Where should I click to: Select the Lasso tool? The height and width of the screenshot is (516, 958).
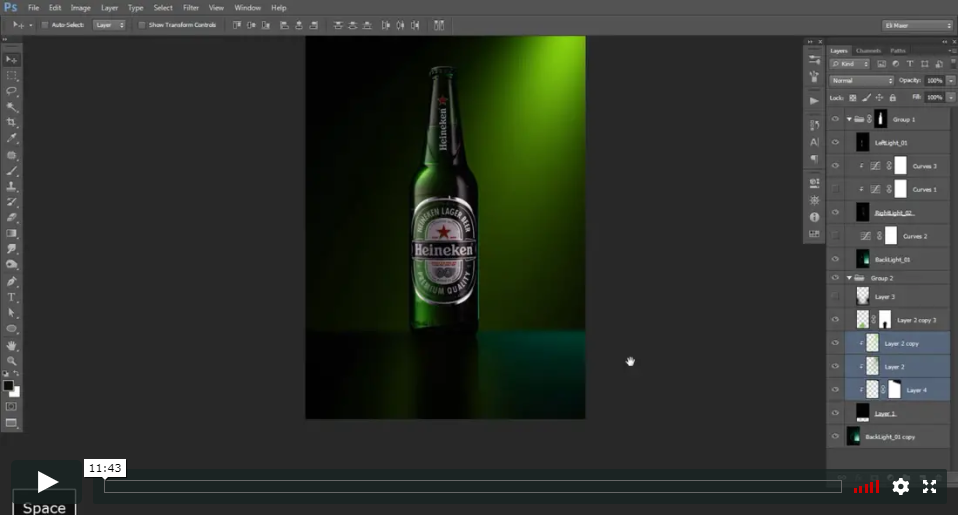coord(12,91)
